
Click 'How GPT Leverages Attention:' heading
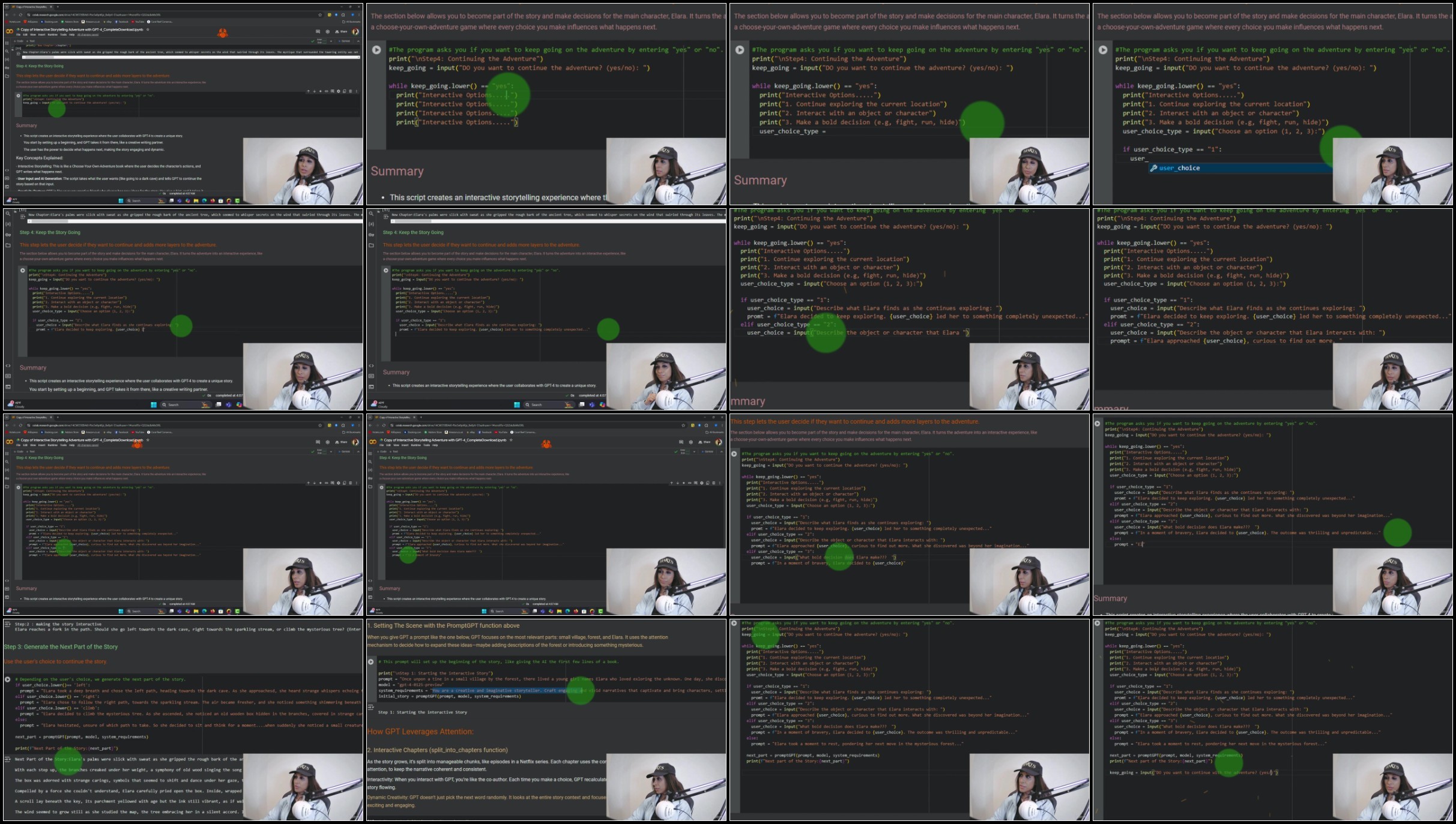pos(420,732)
